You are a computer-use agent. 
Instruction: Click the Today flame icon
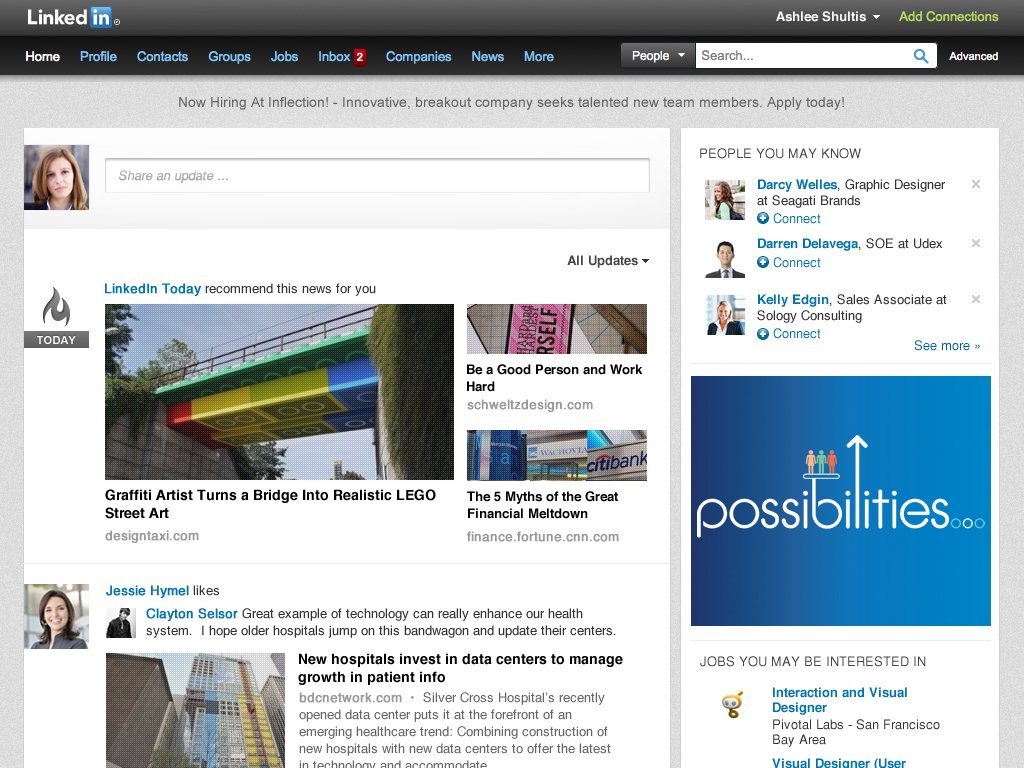[x=56, y=306]
